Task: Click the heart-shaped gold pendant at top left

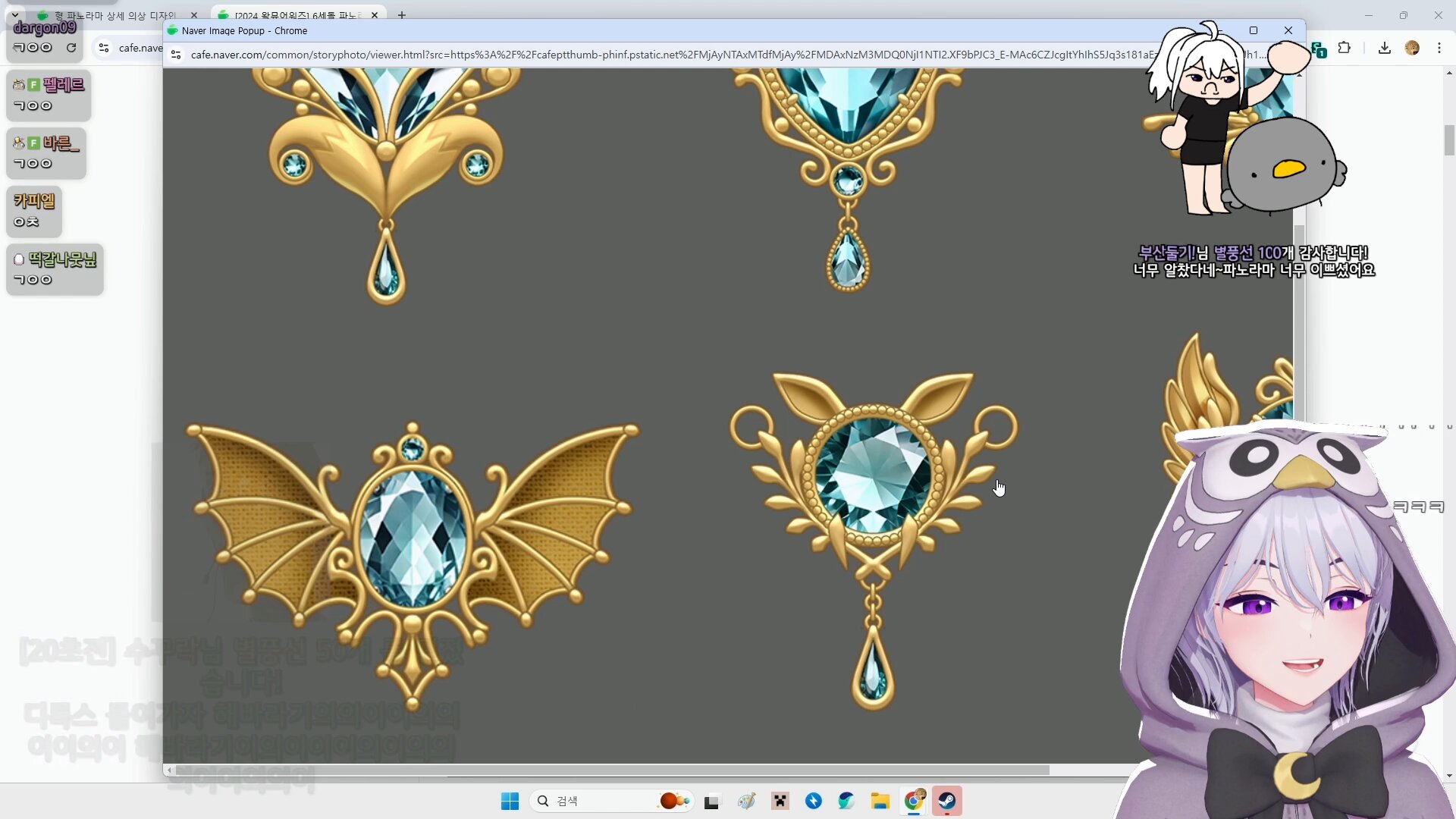Action: (386, 186)
